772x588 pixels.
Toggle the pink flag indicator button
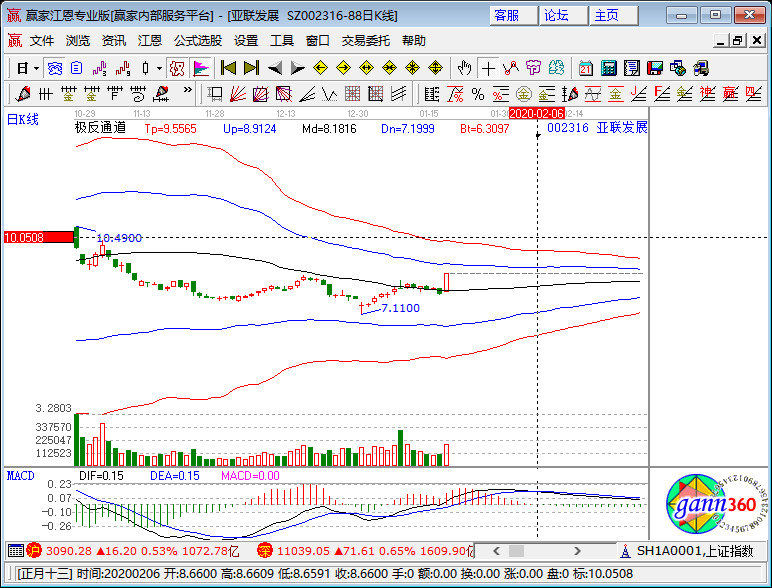(x=201, y=68)
